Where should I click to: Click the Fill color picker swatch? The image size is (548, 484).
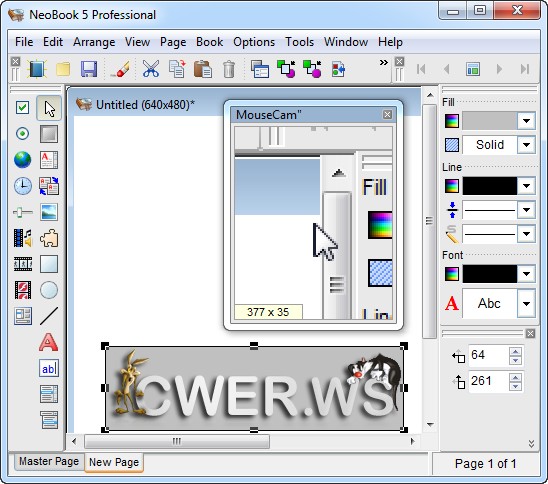click(452, 121)
